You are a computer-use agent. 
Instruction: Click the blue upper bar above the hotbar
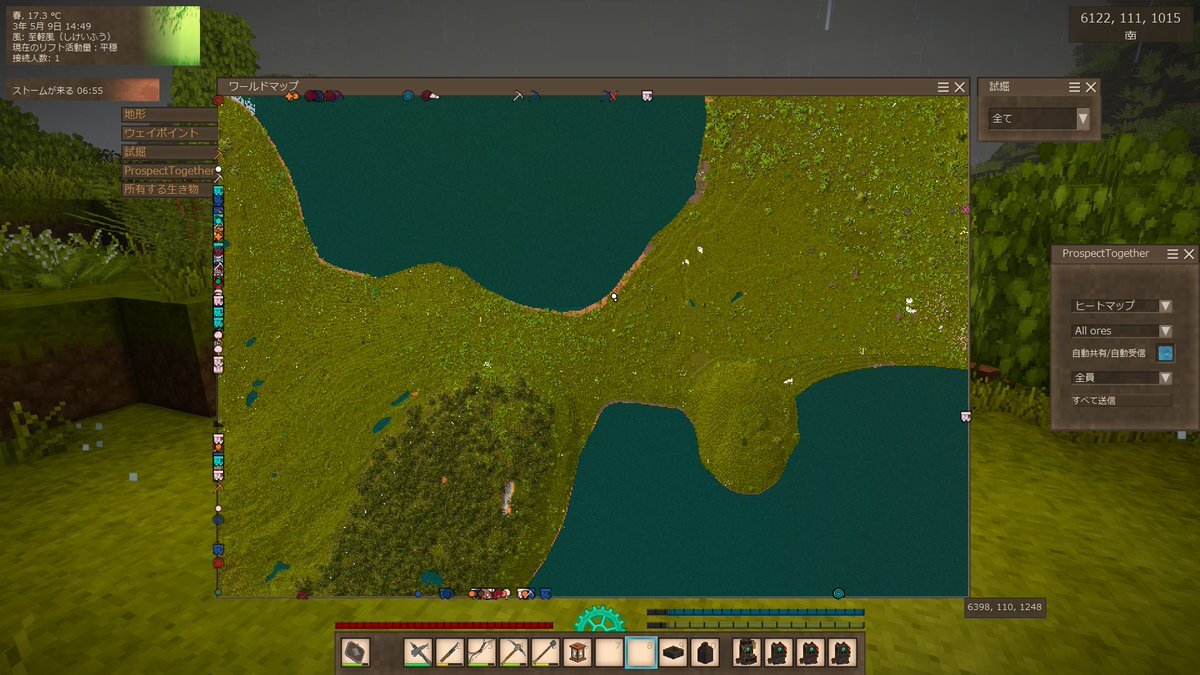756,612
